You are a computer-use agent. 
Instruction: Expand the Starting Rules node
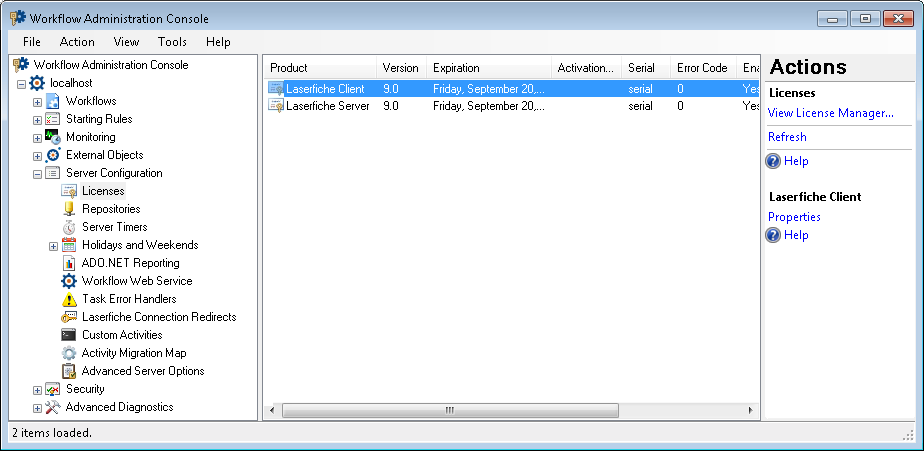(37, 120)
